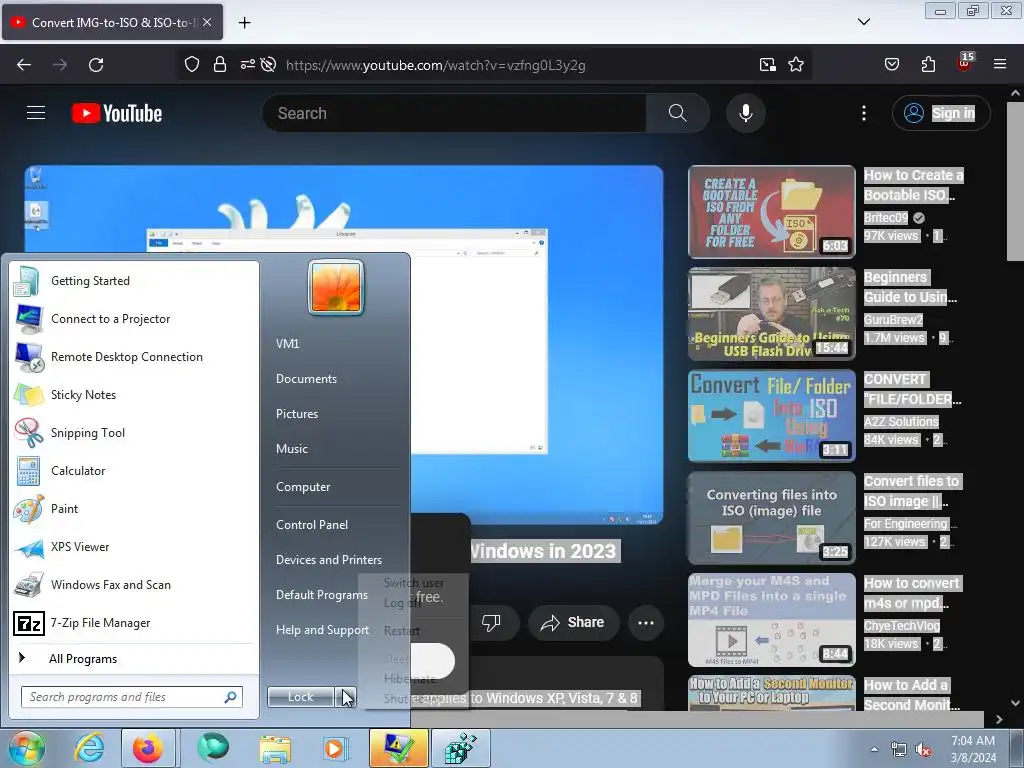Open more actions ellipsis under video
1024x768 pixels.
point(646,622)
